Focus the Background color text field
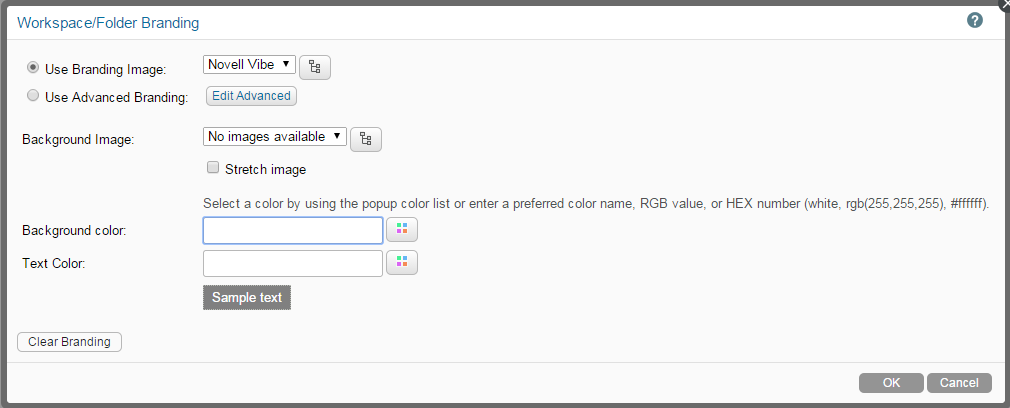 [x=293, y=231]
